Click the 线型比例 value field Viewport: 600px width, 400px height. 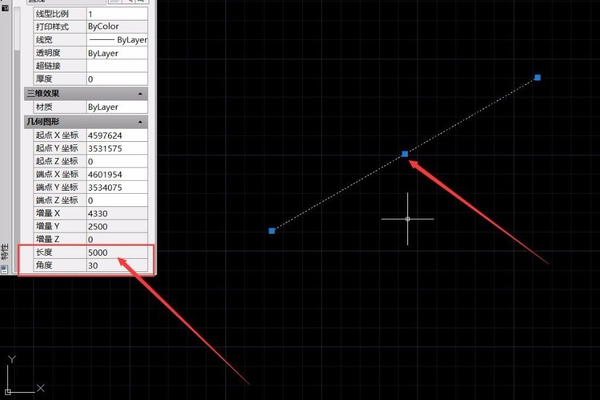tap(118, 14)
